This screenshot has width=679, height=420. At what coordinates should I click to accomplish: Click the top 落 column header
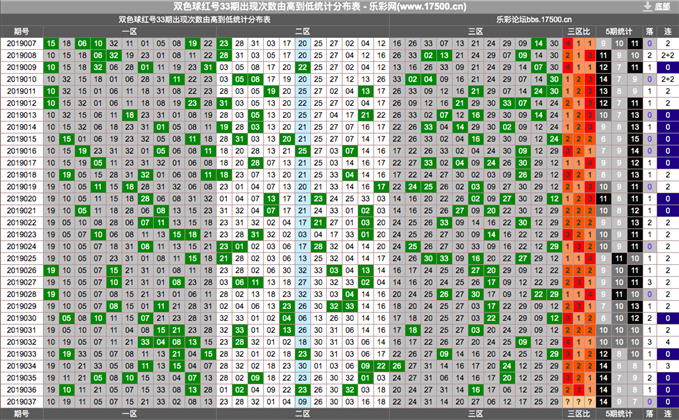point(649,31)
